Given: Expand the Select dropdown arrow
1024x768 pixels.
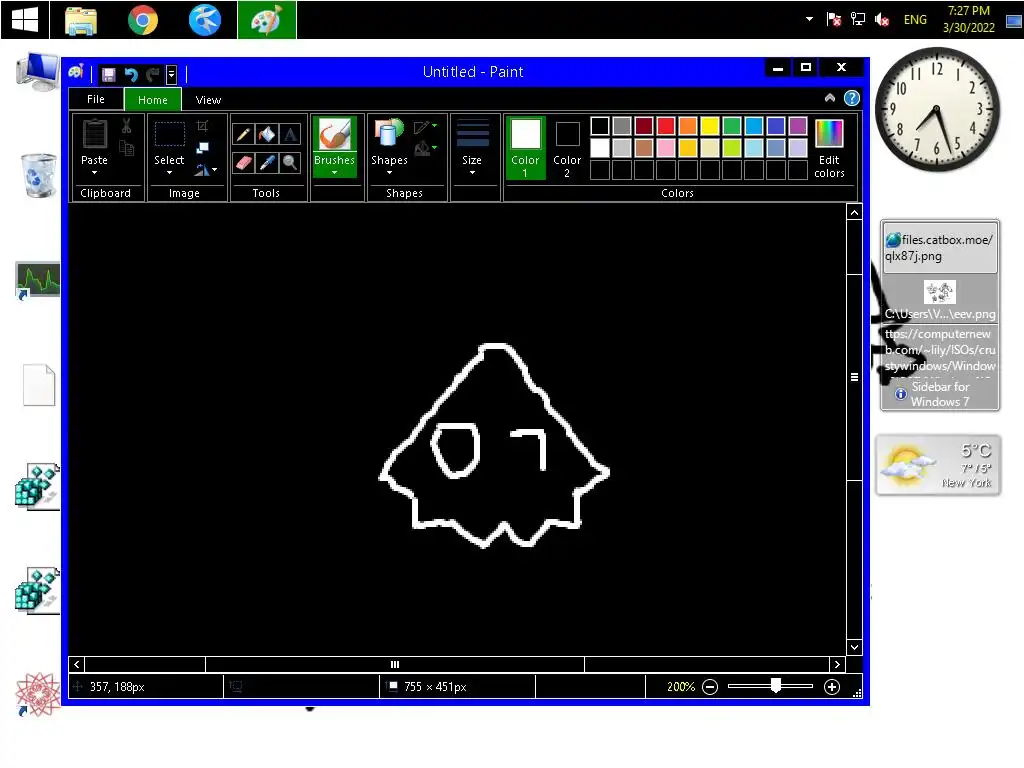Looking at the screenshot, I should coord(169,172).
